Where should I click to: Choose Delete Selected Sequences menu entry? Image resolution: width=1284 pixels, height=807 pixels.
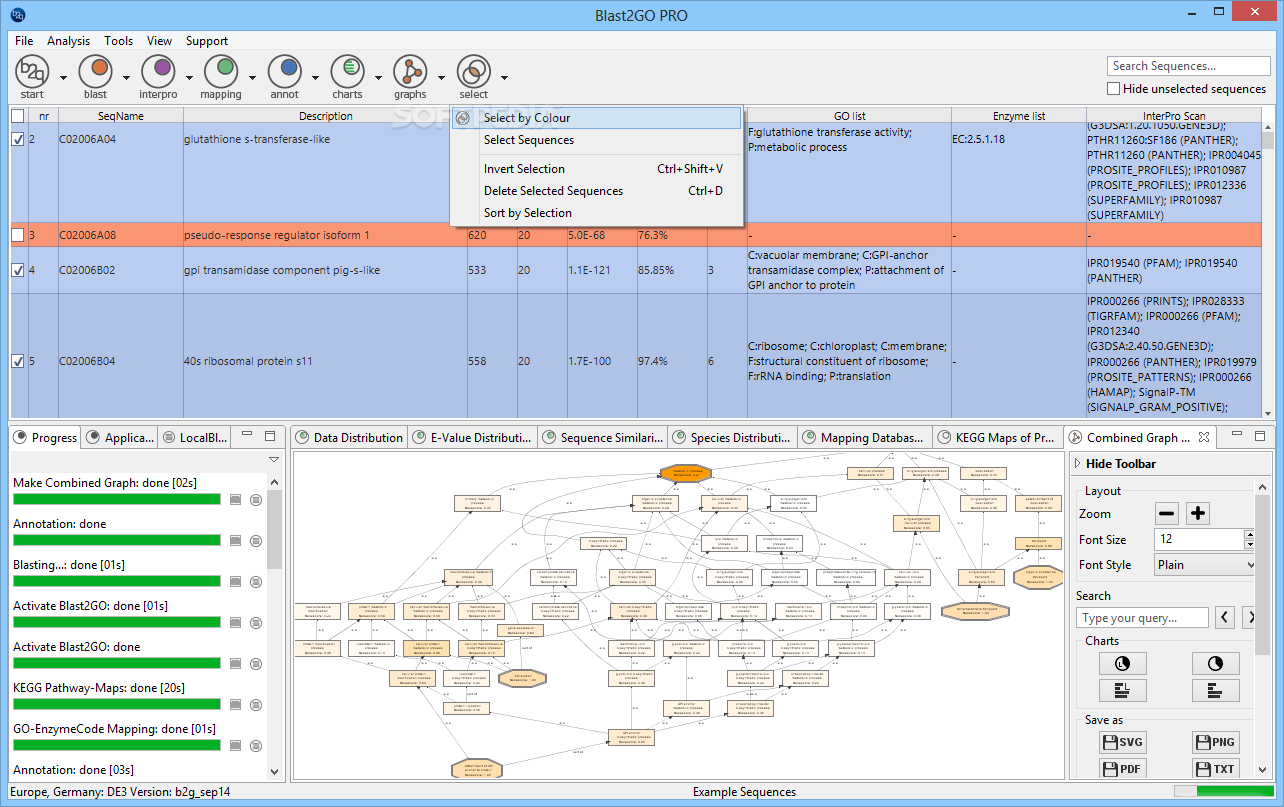point(597,191)
